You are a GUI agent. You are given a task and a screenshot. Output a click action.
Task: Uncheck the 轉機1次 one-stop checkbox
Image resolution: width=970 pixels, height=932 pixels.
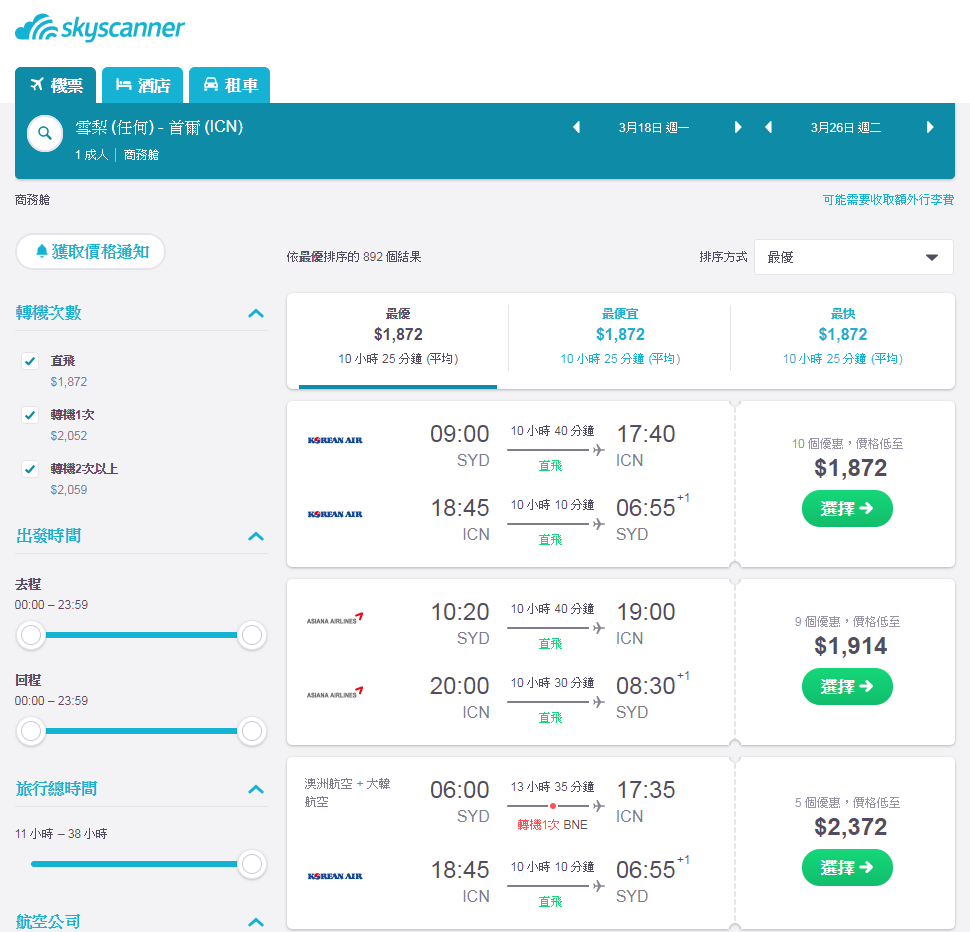[30, 414]
